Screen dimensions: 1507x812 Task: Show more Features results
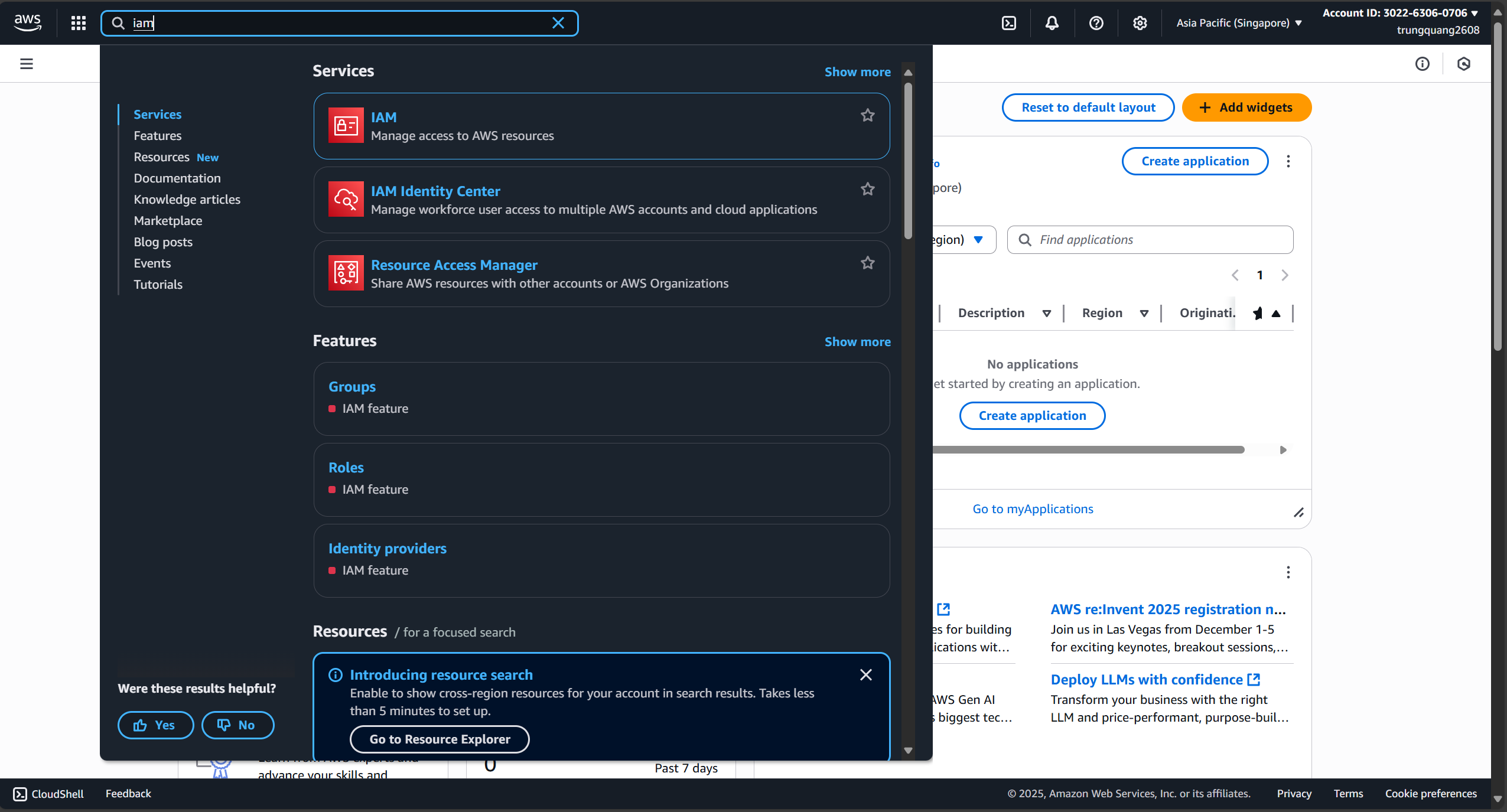(x=857, y=342)
